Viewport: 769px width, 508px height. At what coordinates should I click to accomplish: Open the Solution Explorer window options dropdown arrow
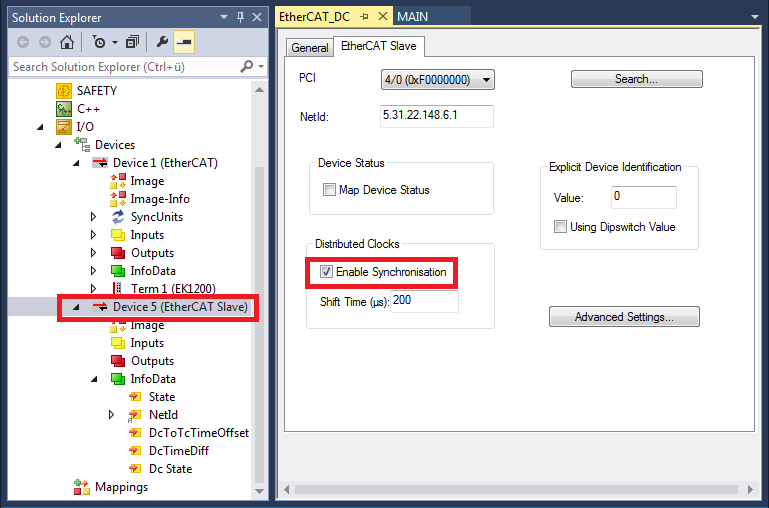tap(224, 17)
